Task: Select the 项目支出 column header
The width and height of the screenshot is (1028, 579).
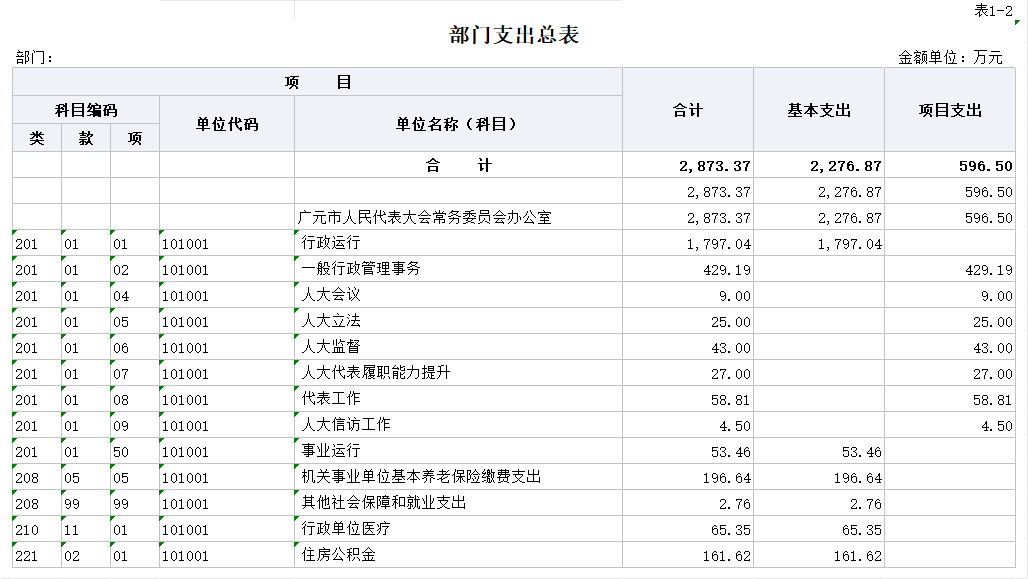Action: click(x=950, y=110)
